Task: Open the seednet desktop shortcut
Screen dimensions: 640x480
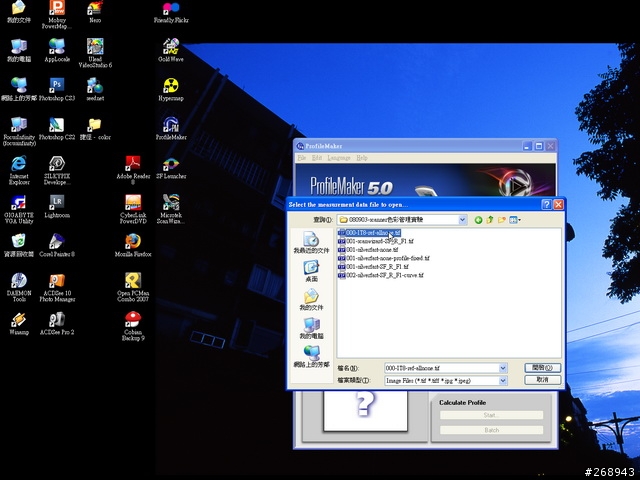Action: (x=95, y=89)
